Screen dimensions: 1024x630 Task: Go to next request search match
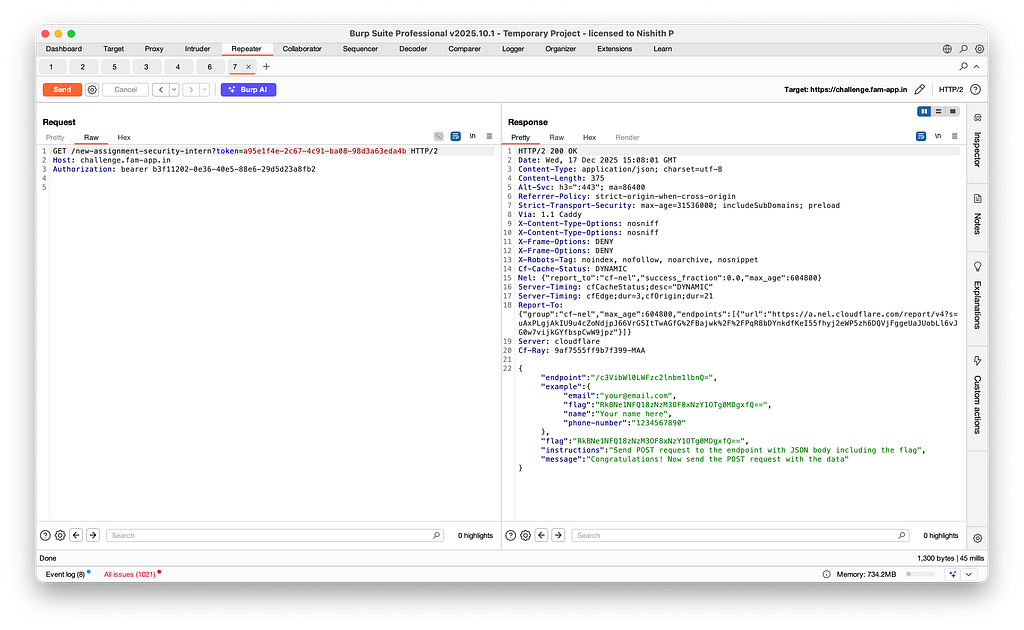(x=93, y=535)
